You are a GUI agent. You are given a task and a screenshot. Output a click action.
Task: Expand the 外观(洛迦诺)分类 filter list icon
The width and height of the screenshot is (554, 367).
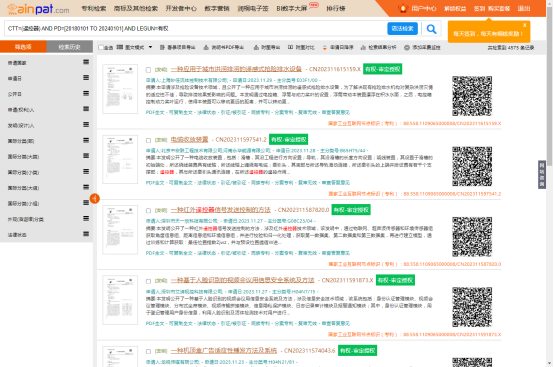(86, 219)
